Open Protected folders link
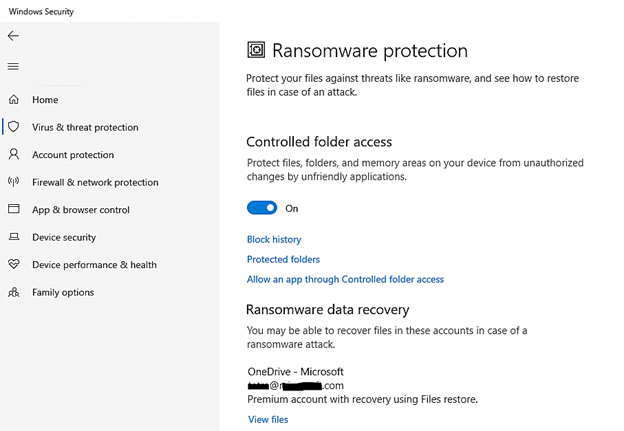Screen dimensions: 624x431 pyautogui.click(x=283, y=259)
